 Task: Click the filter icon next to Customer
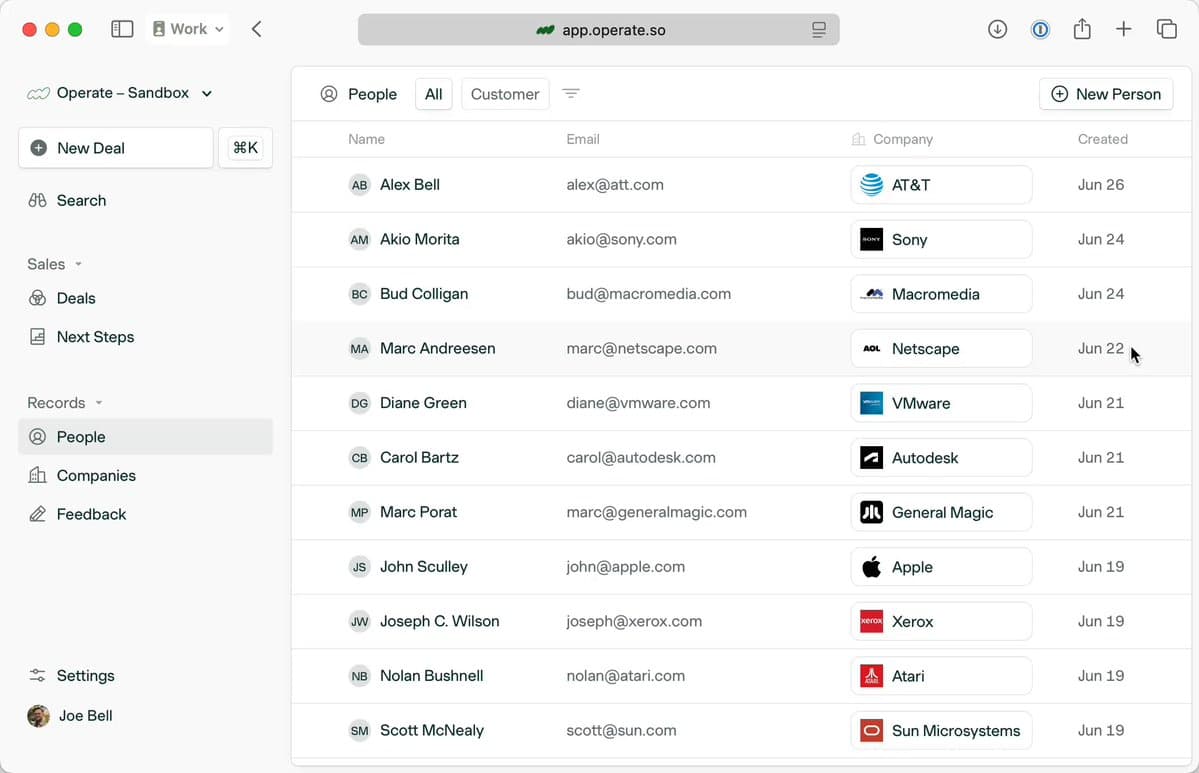coord(571,94)
